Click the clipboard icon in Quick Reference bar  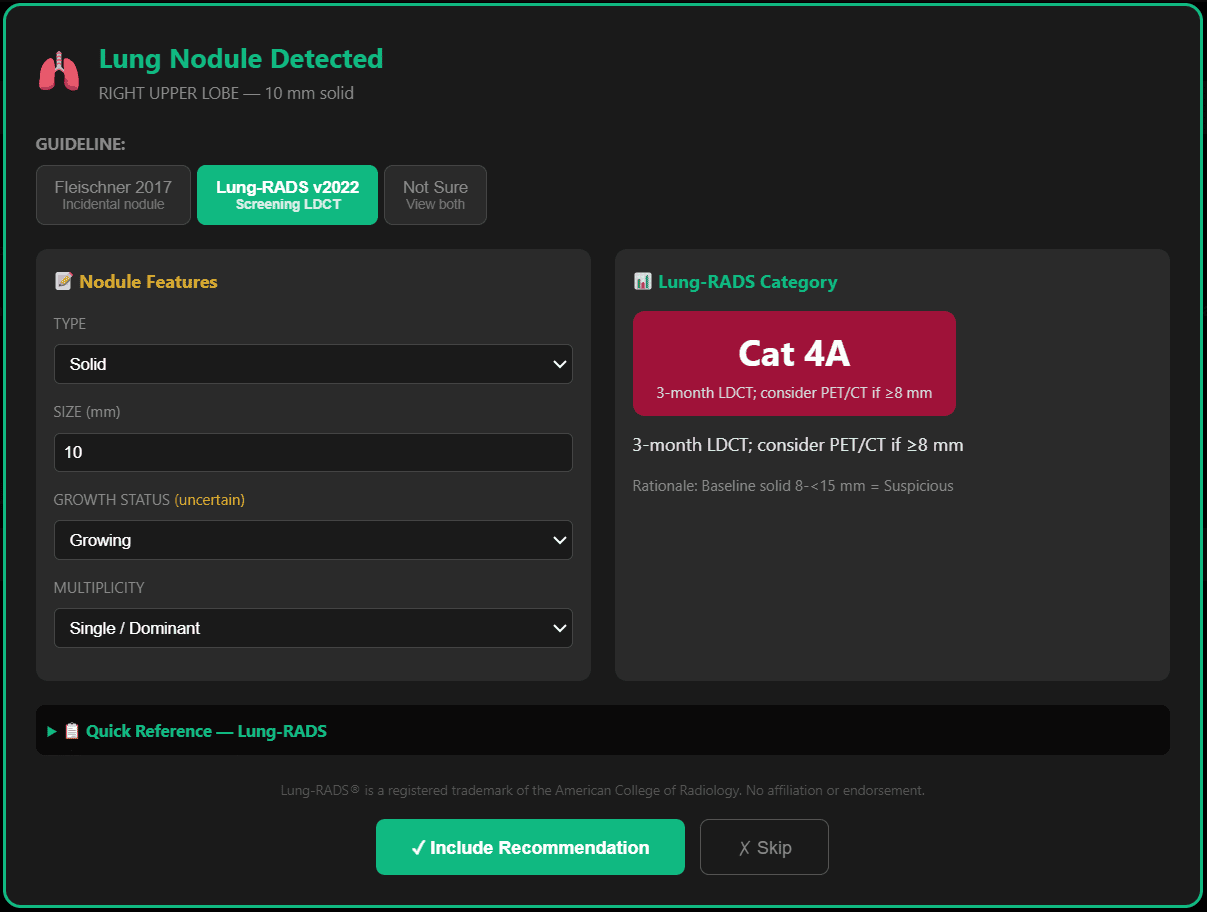coord(72,731)
